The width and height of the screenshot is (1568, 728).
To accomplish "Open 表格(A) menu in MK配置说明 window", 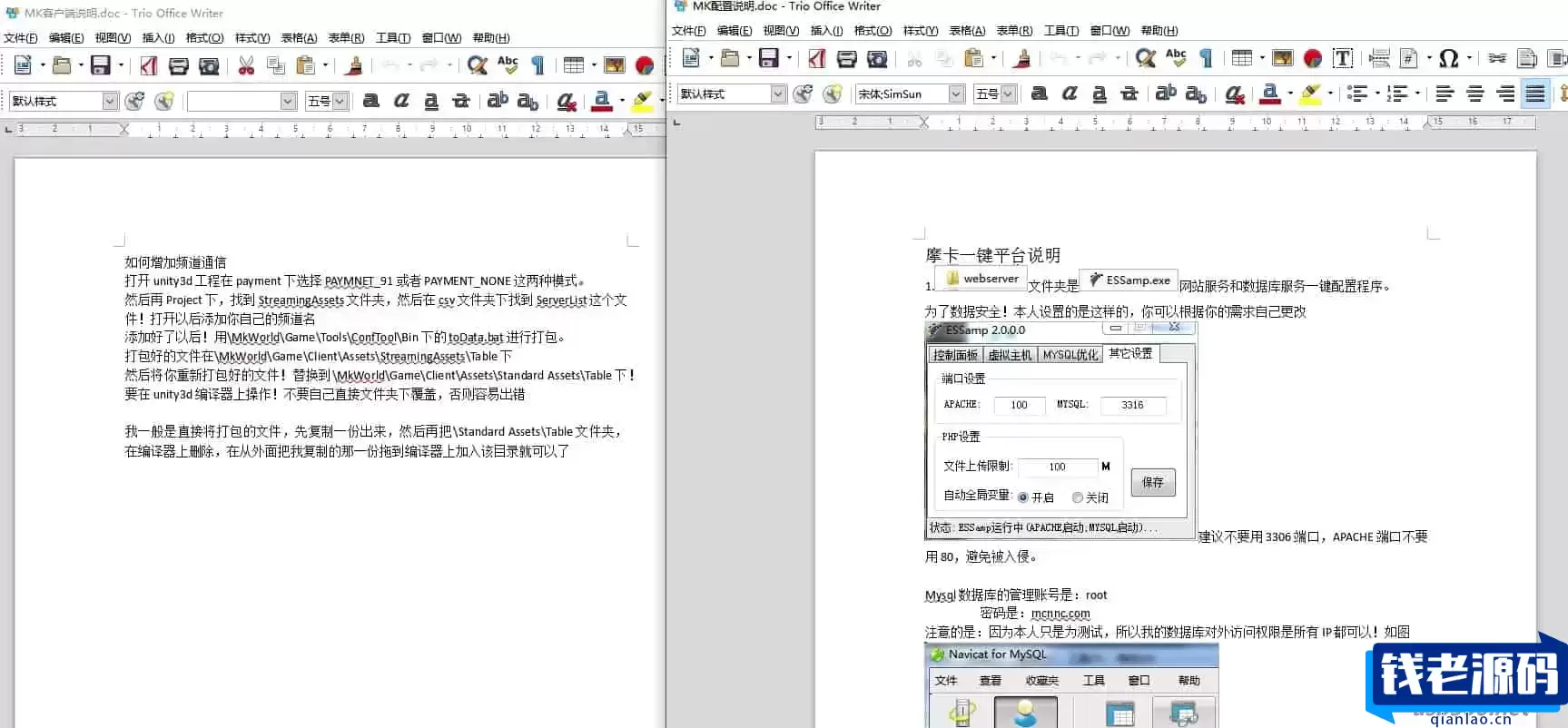I will click(x=967, y=30).
